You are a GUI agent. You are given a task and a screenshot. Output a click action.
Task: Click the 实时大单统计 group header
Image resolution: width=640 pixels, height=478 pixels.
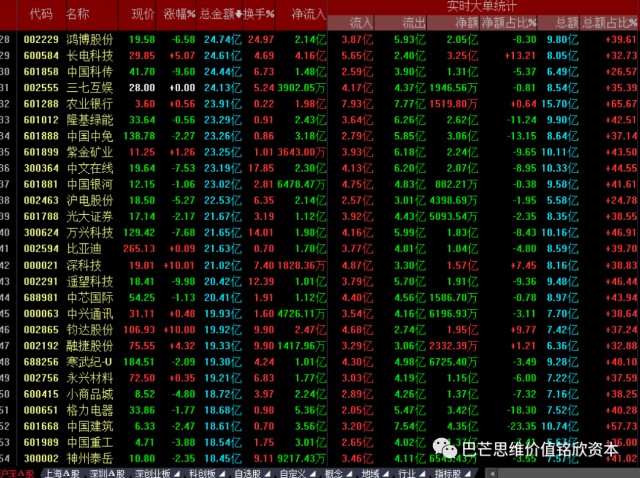coord(482,7)
